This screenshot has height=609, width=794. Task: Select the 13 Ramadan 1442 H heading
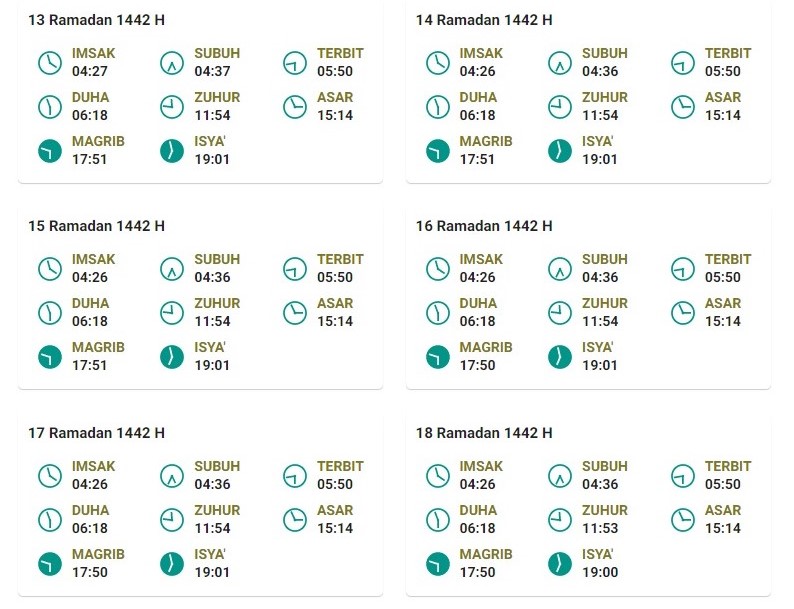coord(96,20)
